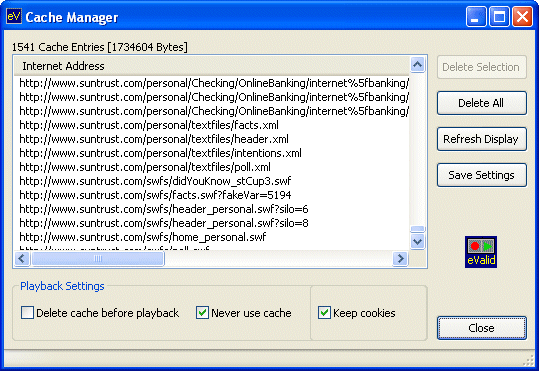The image size is (539, 371).
Task: Toggle the Keep cookies checkbox
Action: [x=324, y=313]
